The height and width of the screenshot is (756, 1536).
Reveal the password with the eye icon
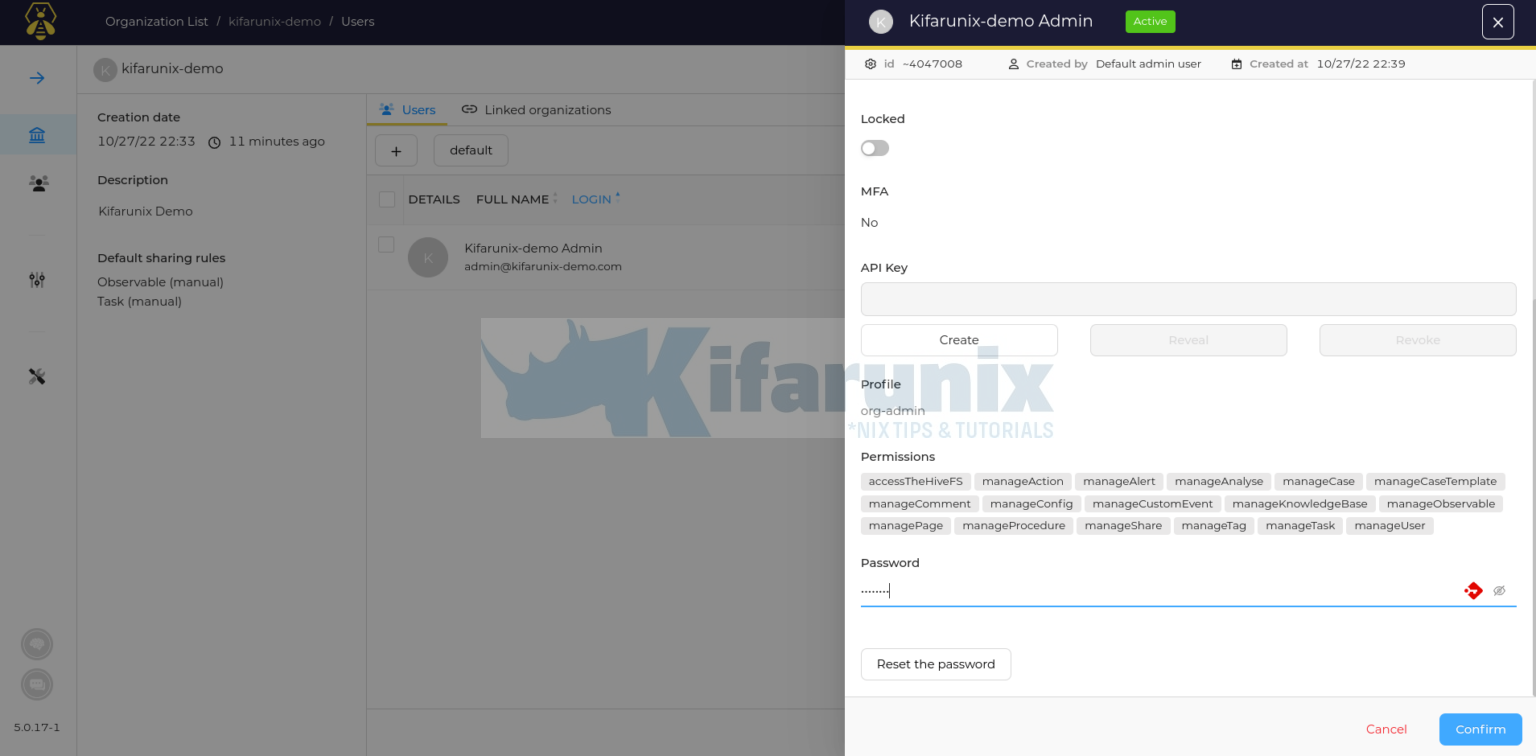tap(1499, 590)
